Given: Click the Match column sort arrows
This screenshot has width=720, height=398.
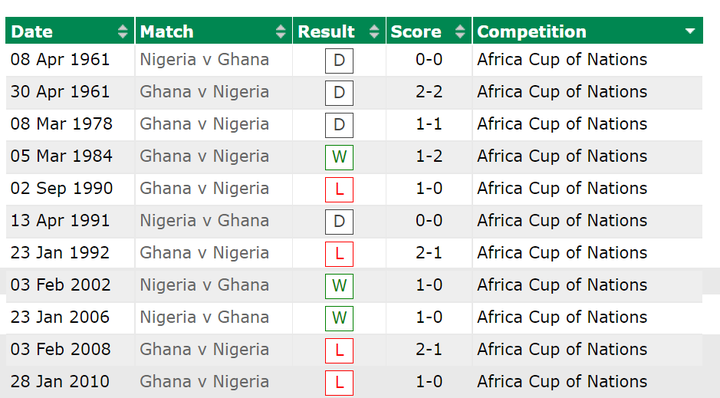Looking at the screenshot, I should pos(281,32).
